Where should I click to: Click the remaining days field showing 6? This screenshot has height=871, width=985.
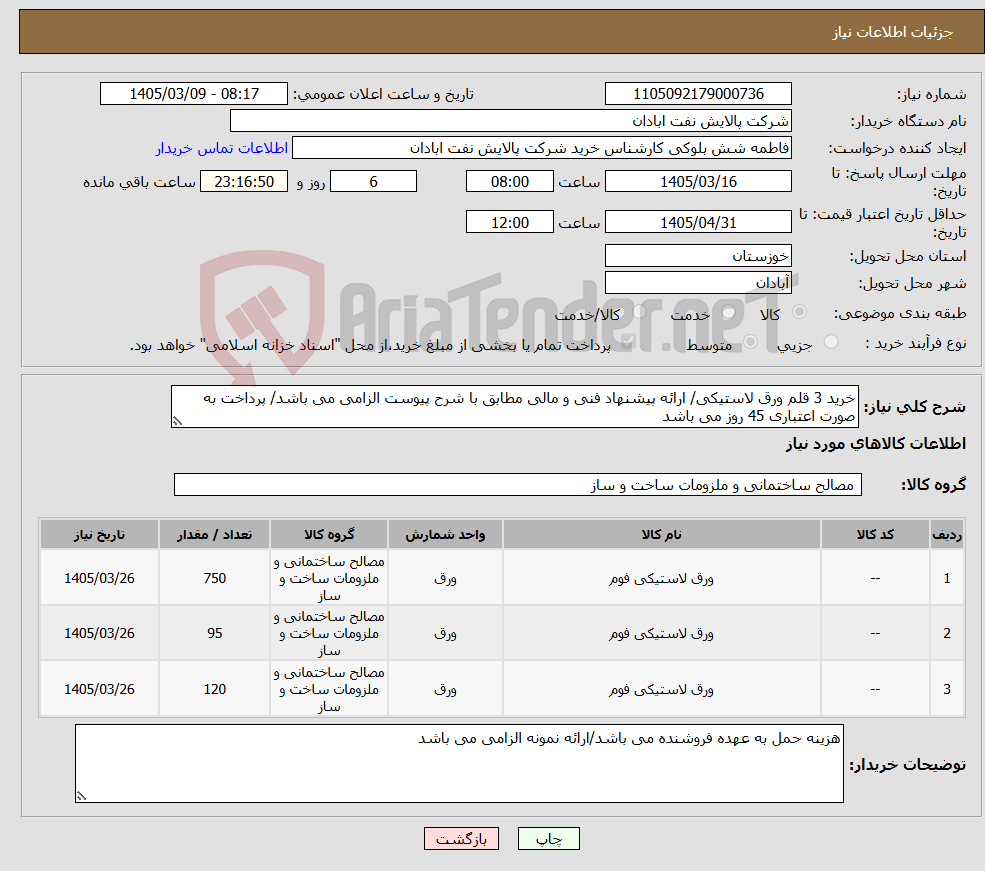[x=373, y=182]
